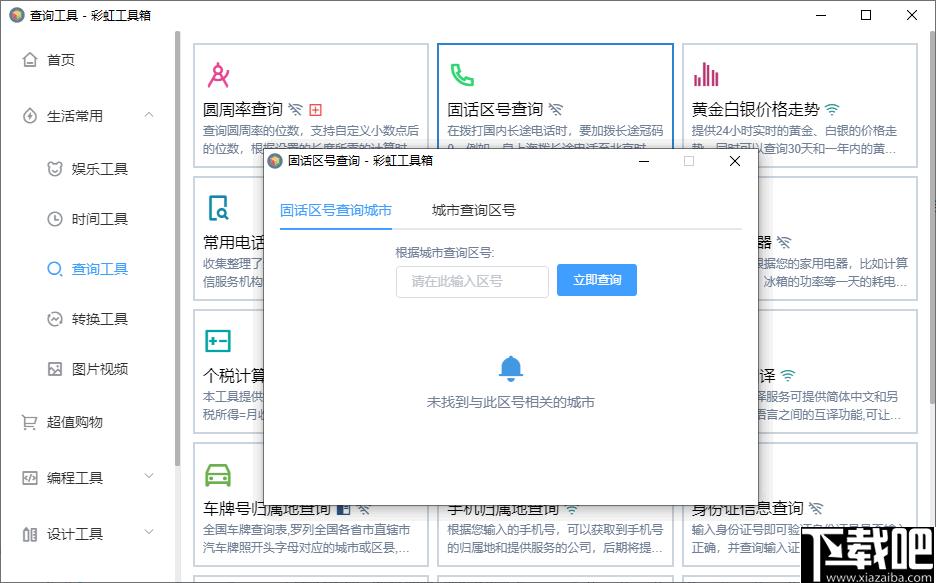The height and width of the screenshot is (583, 936).
Task: Click the red plus icon beside 圆周率查询
Action: coord(315,109)
